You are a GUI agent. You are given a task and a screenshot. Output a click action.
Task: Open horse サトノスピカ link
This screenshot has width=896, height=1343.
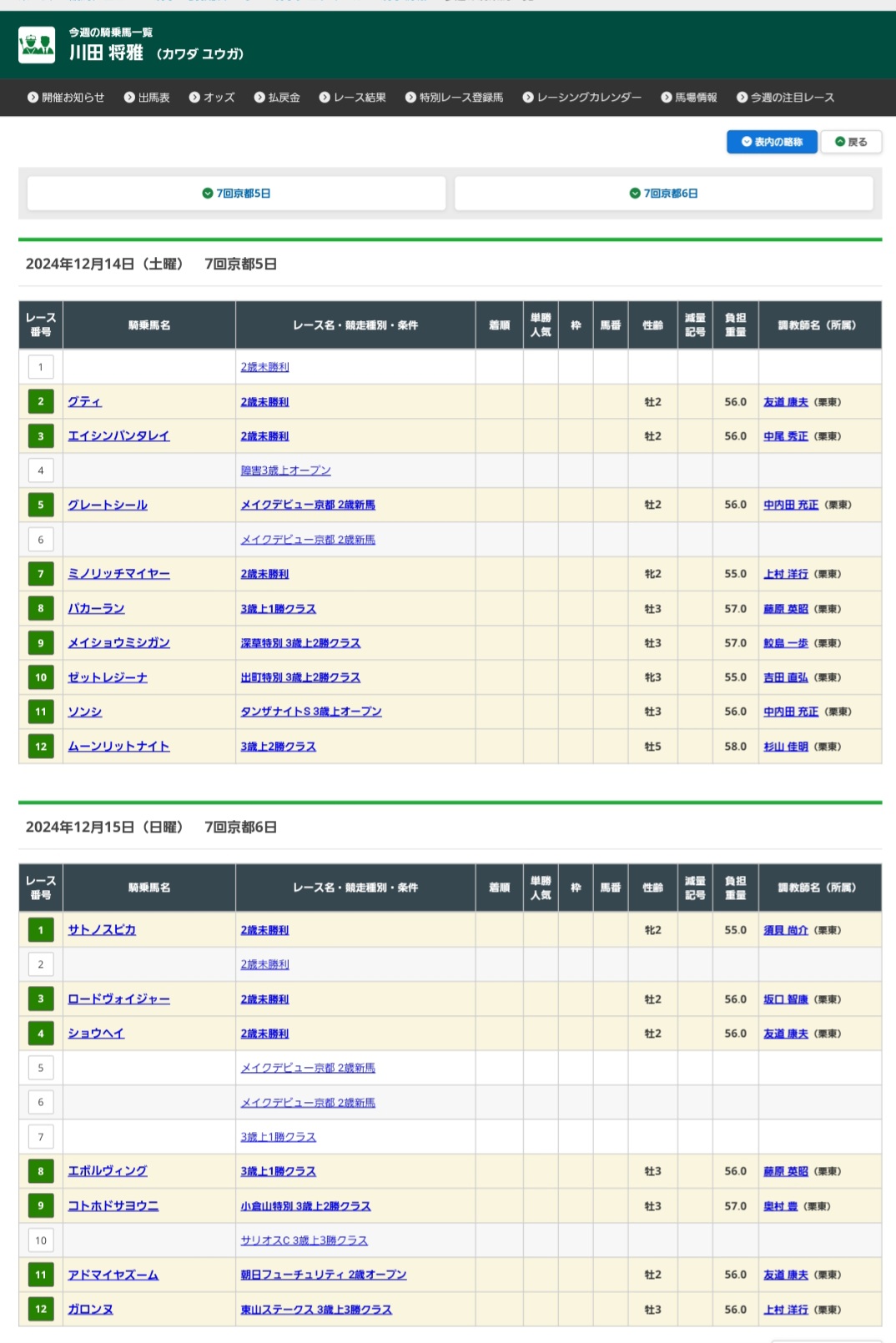tap(102, 930)
